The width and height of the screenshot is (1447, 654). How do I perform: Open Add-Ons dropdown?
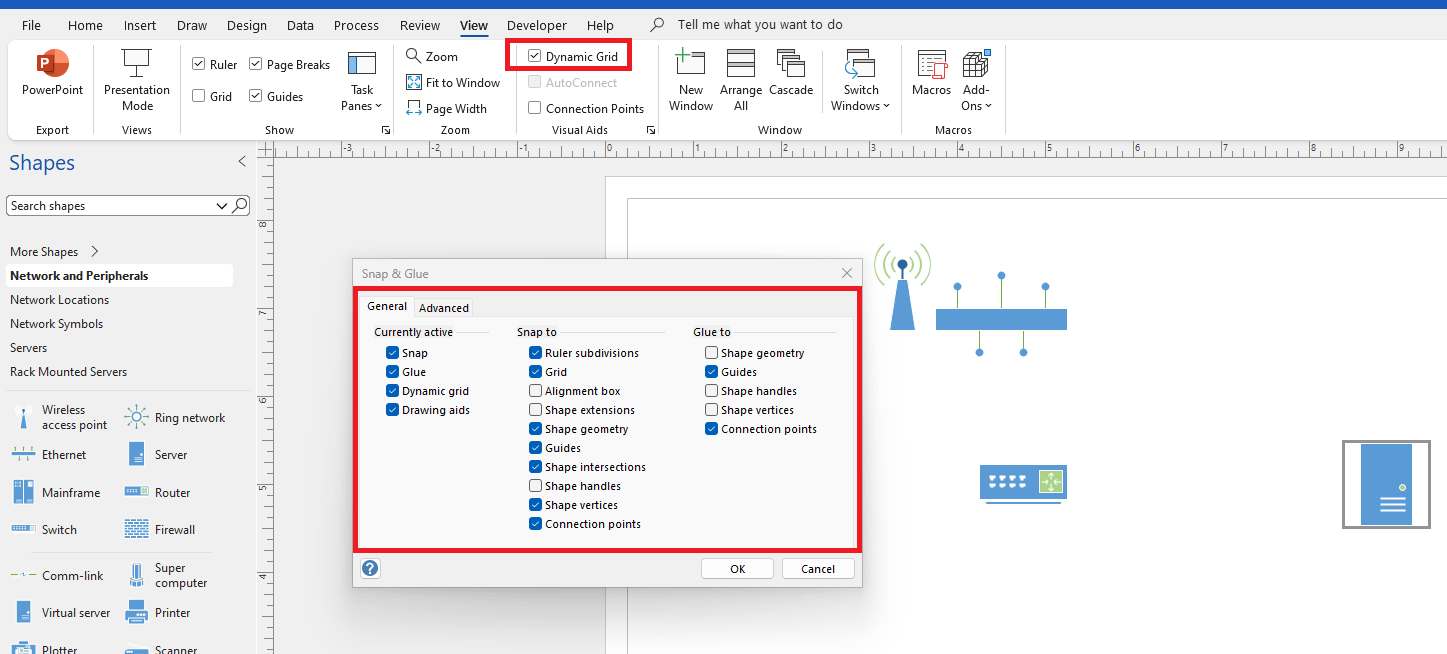pyautogui.click(x=976, y=80)
